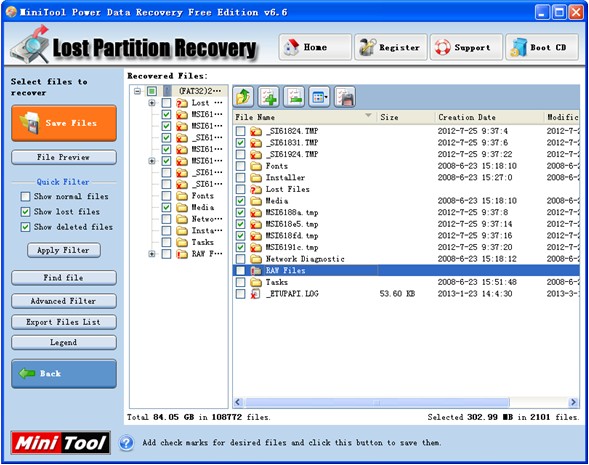Image resolution: width=589 pixels, height=465 pixels.
Task: Click the RAW F... folder icon in tree
Action: [x=182, y=254]
